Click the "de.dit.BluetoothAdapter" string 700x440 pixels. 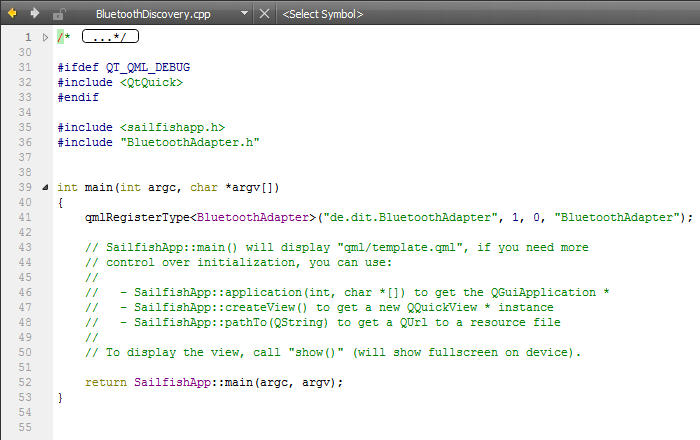pyautogui.click(x=411, y=217)
